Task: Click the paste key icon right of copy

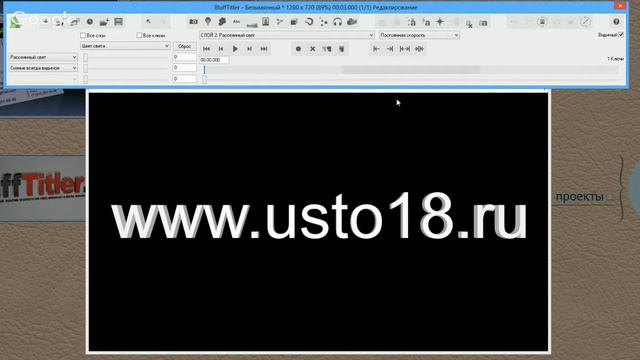Action: point(341,49)
